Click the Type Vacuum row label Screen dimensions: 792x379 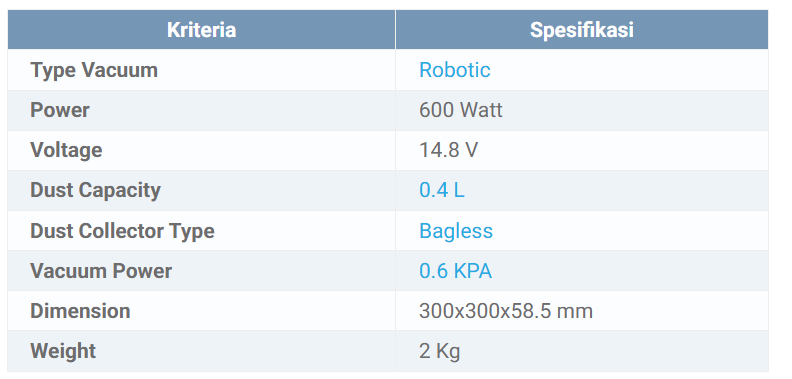pyautogui.click(x=94, y=70)
